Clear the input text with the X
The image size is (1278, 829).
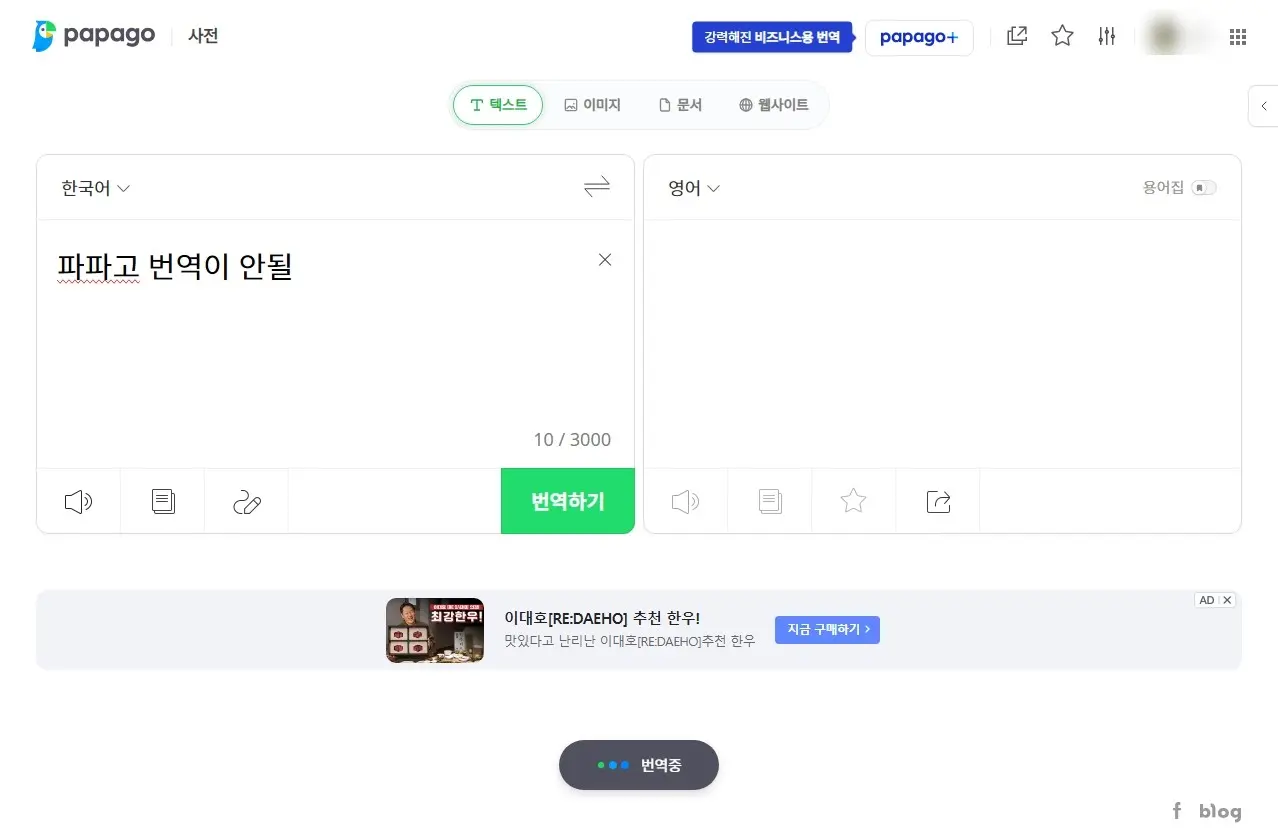click(x=605, y=259)
